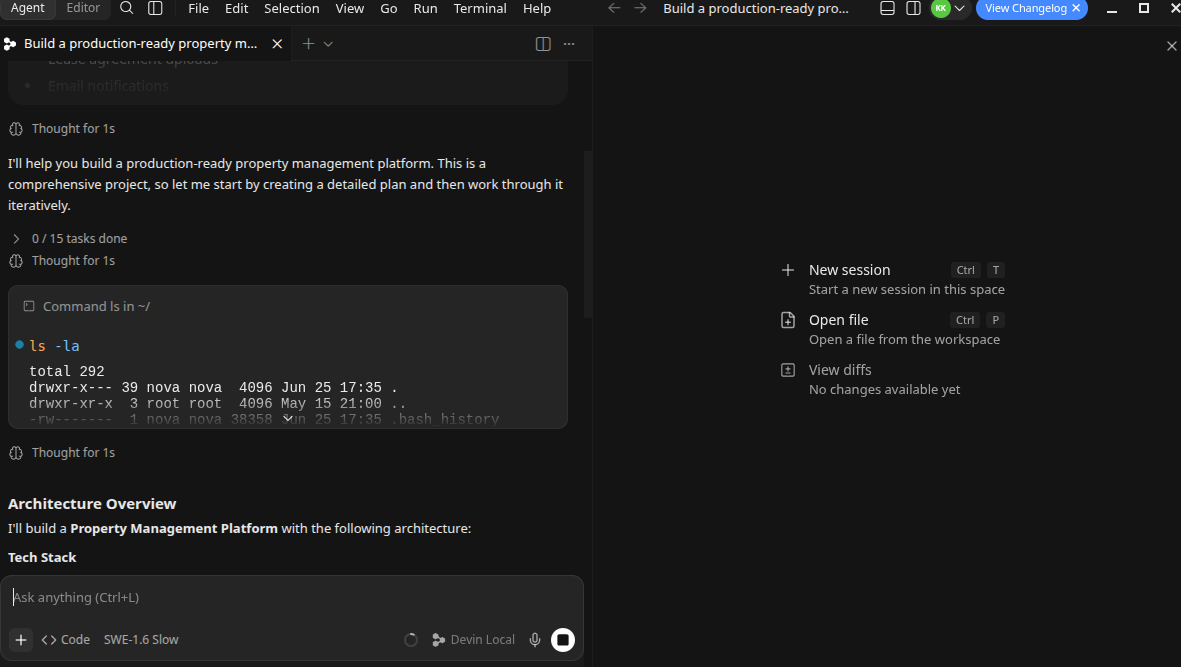
Task: Open the Go menu
Action: (389, 8)
